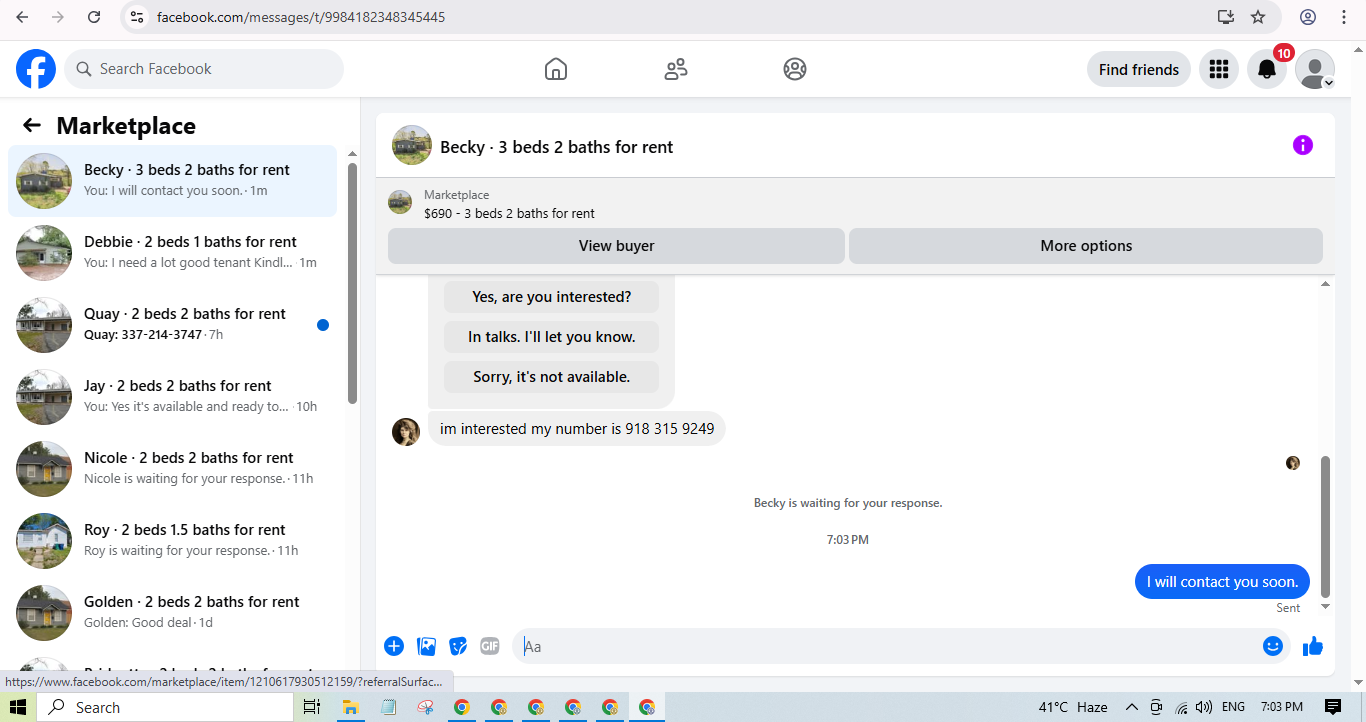The height and width of the screenshot is (722, 1366).
Task: Go back using the Marketplace arrow
Action: [x=32, y=125]
